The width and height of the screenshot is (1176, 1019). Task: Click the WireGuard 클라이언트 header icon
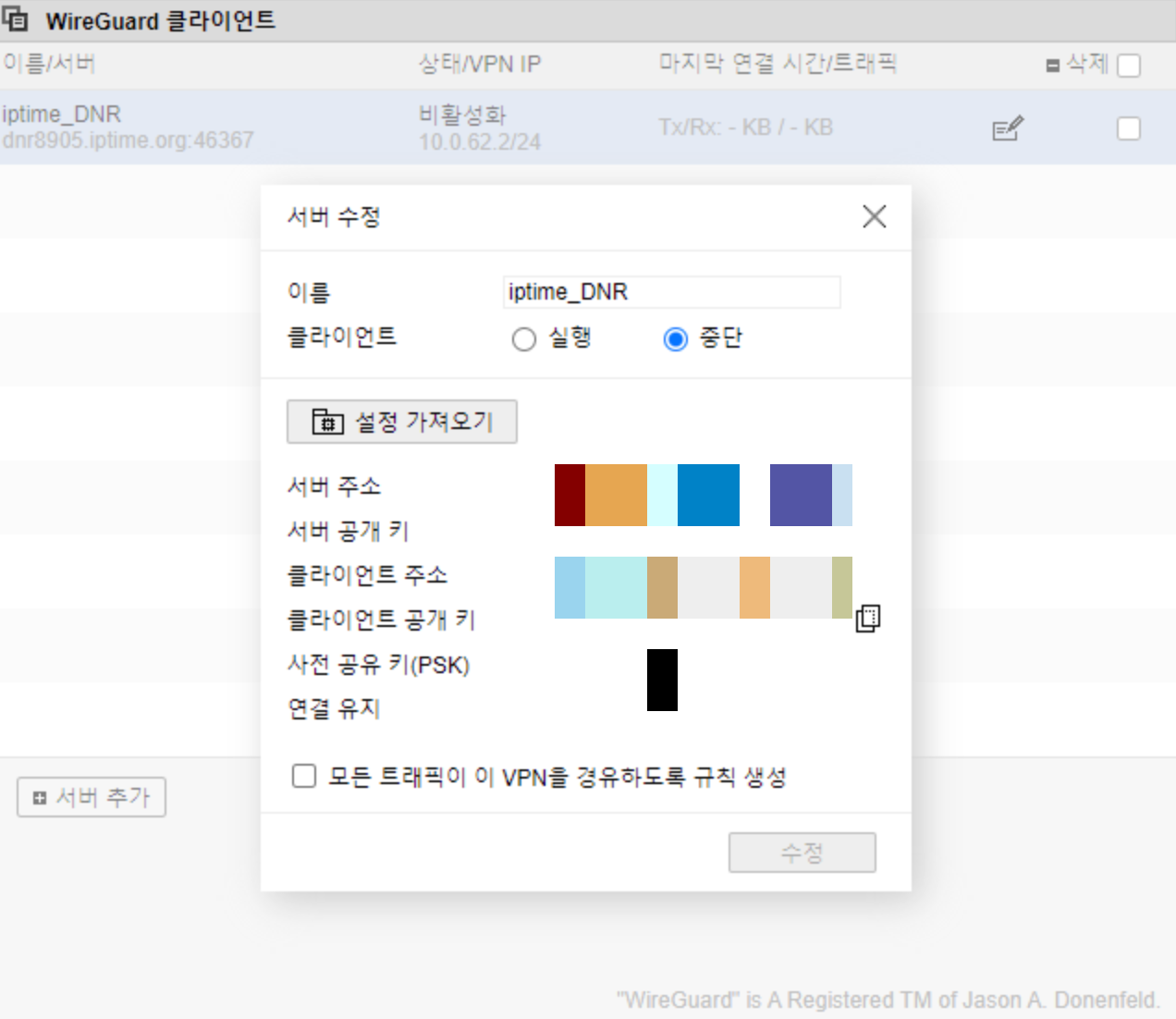coord(16,19)
